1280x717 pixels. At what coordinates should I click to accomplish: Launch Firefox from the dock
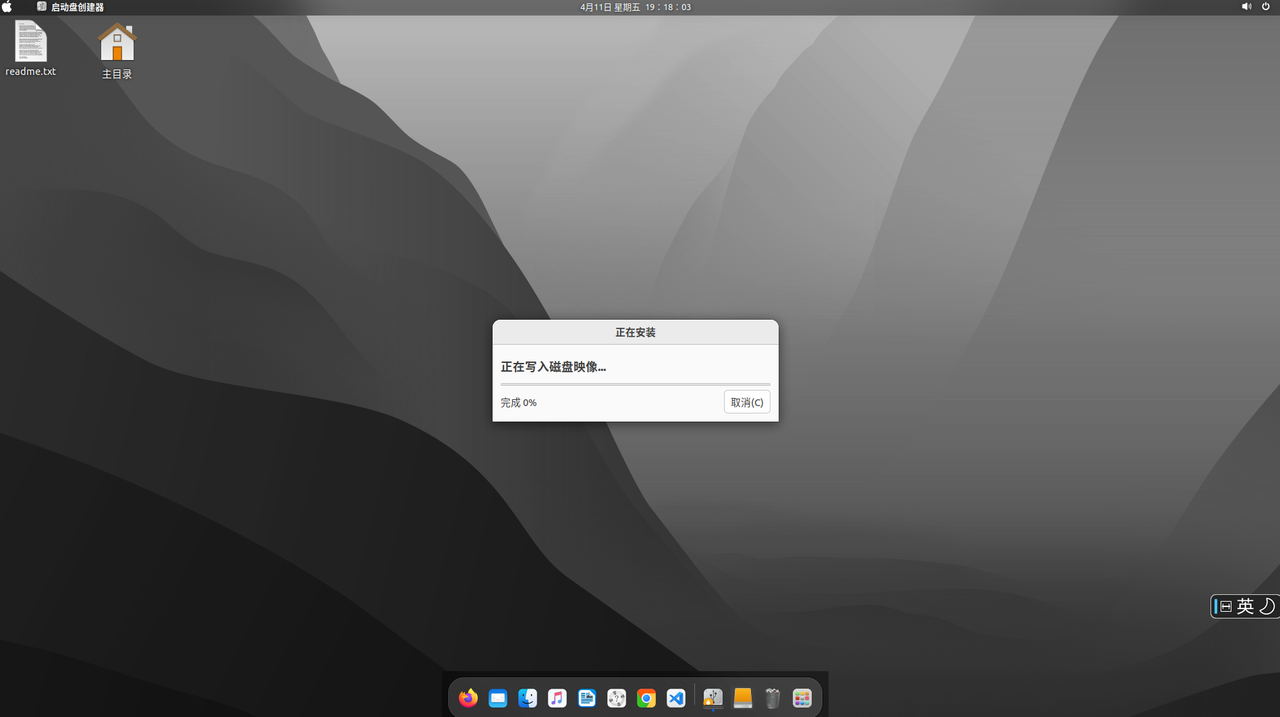tap(468, 698)
